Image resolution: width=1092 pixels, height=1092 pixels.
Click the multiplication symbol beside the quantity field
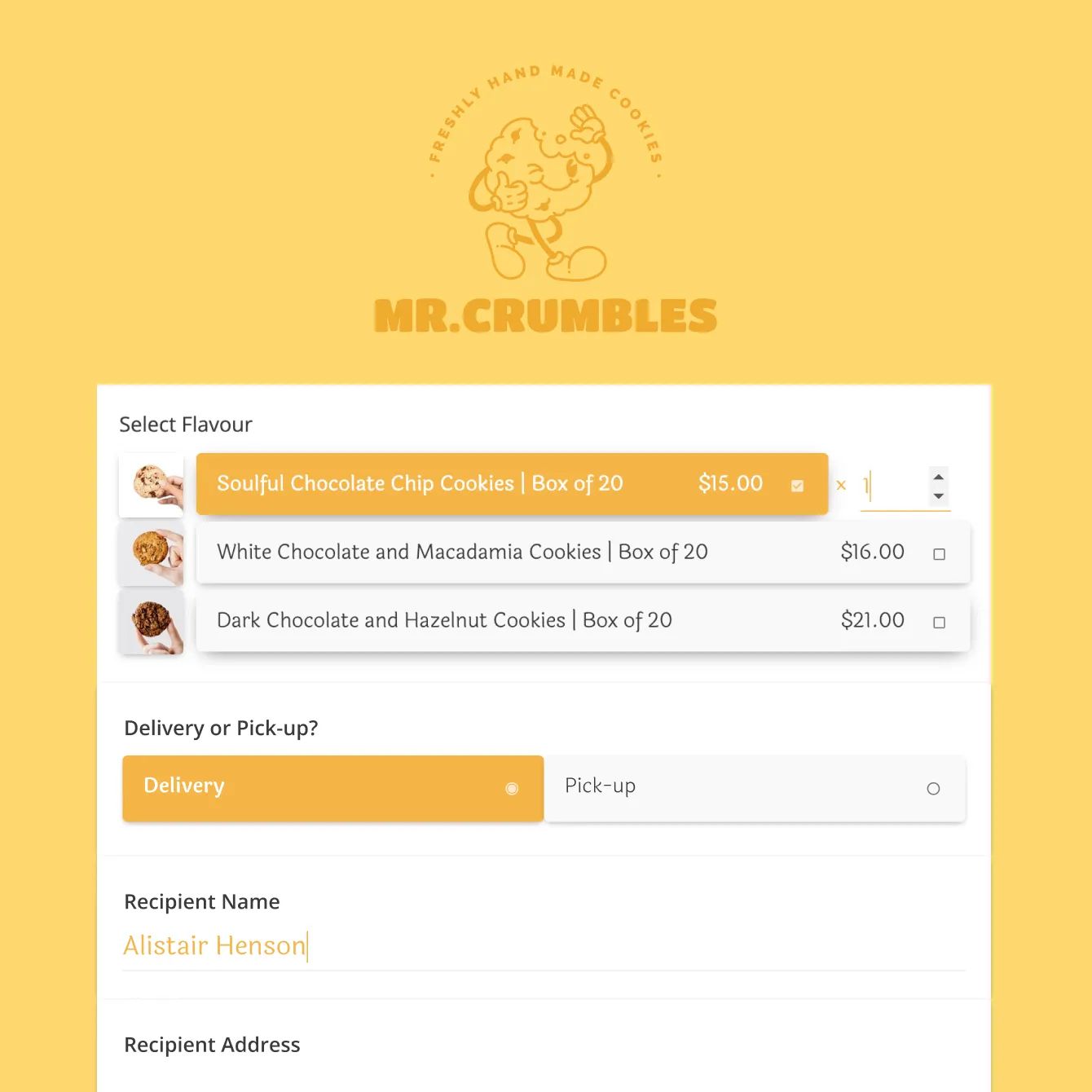pos(841,485)
